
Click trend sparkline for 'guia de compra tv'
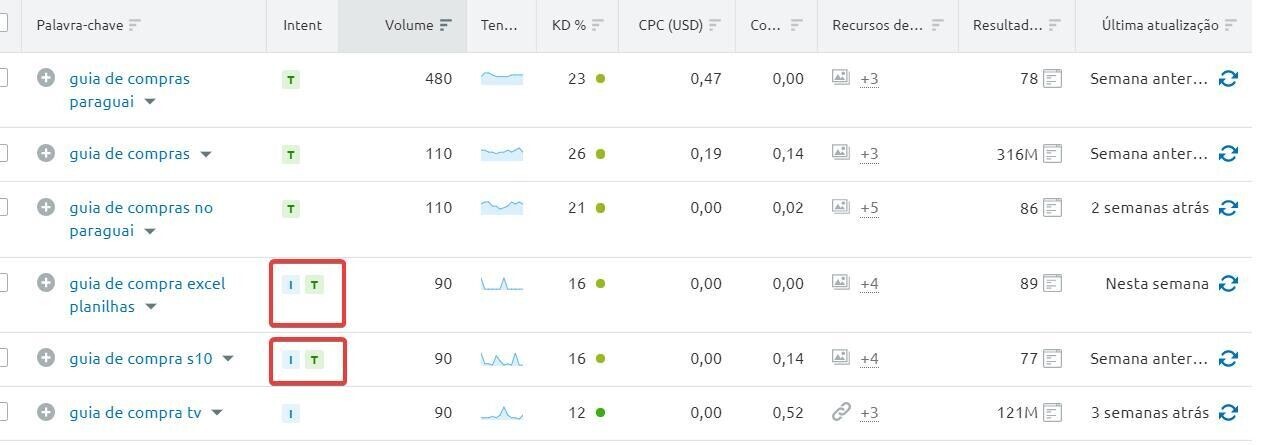click(x=502, y=412)
